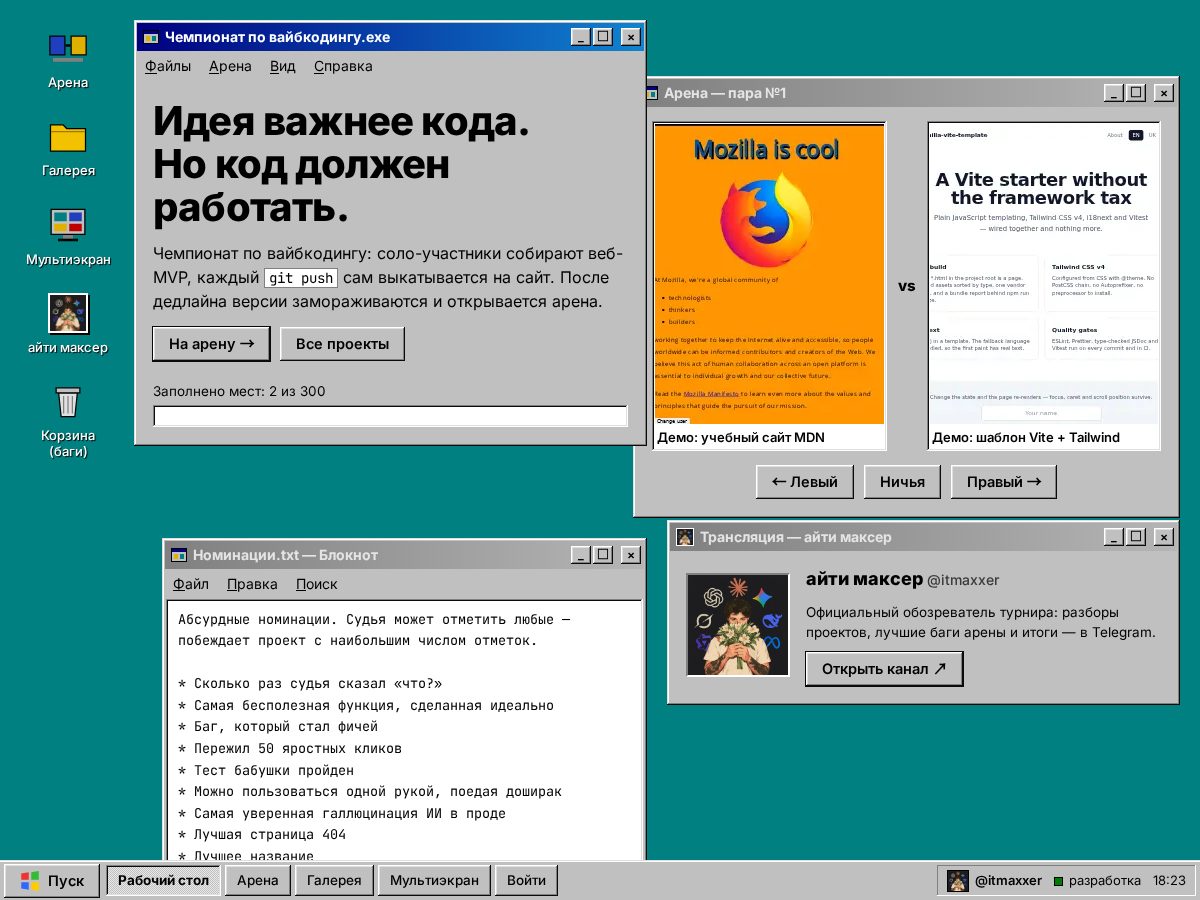The height and width of the screenshot is (900, 1200).
Task: Open Файлы menu in Чемпионат window
Action: (x=168, y=67)
